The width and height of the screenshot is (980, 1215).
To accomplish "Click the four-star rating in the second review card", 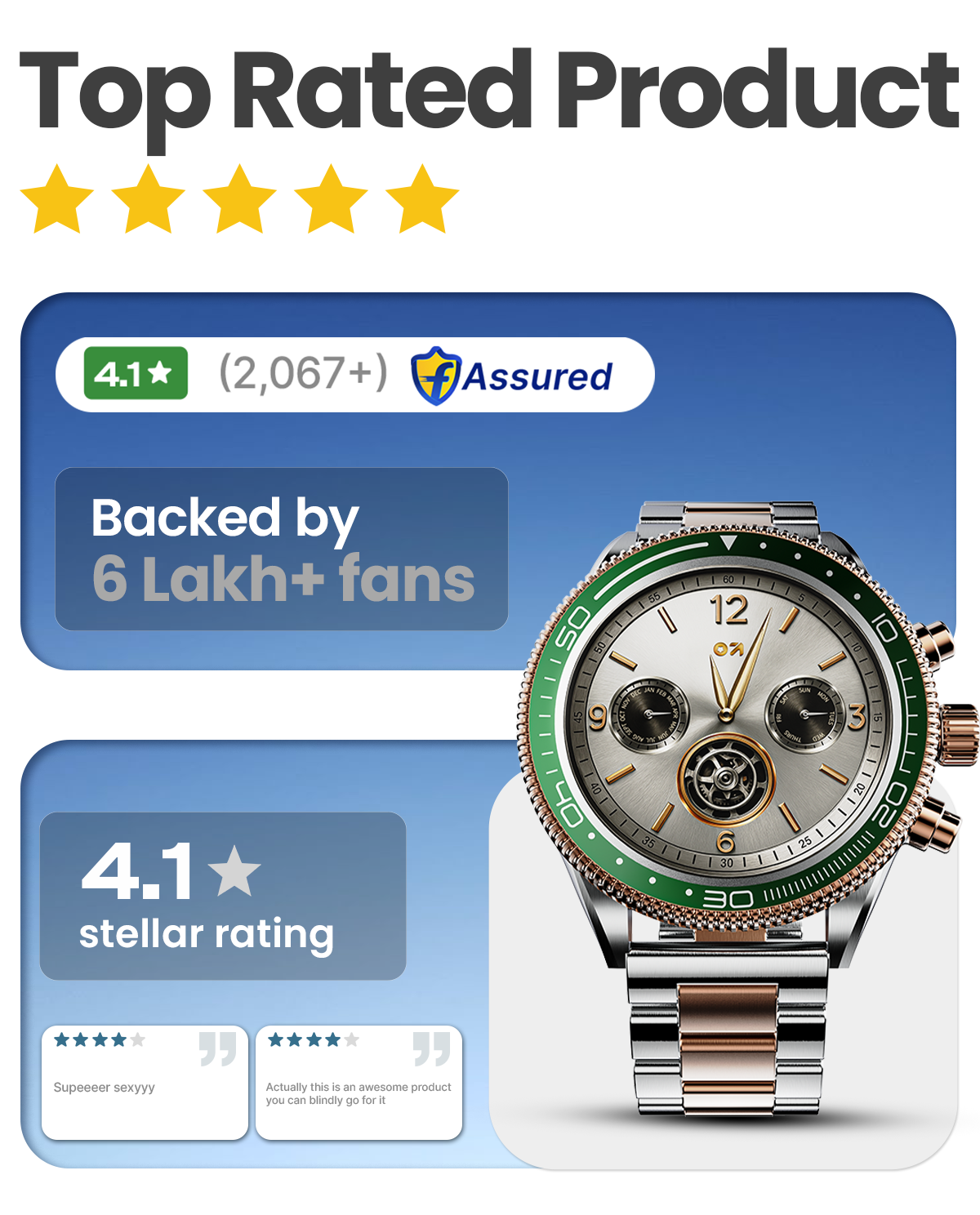I will tap(314, 1039).
